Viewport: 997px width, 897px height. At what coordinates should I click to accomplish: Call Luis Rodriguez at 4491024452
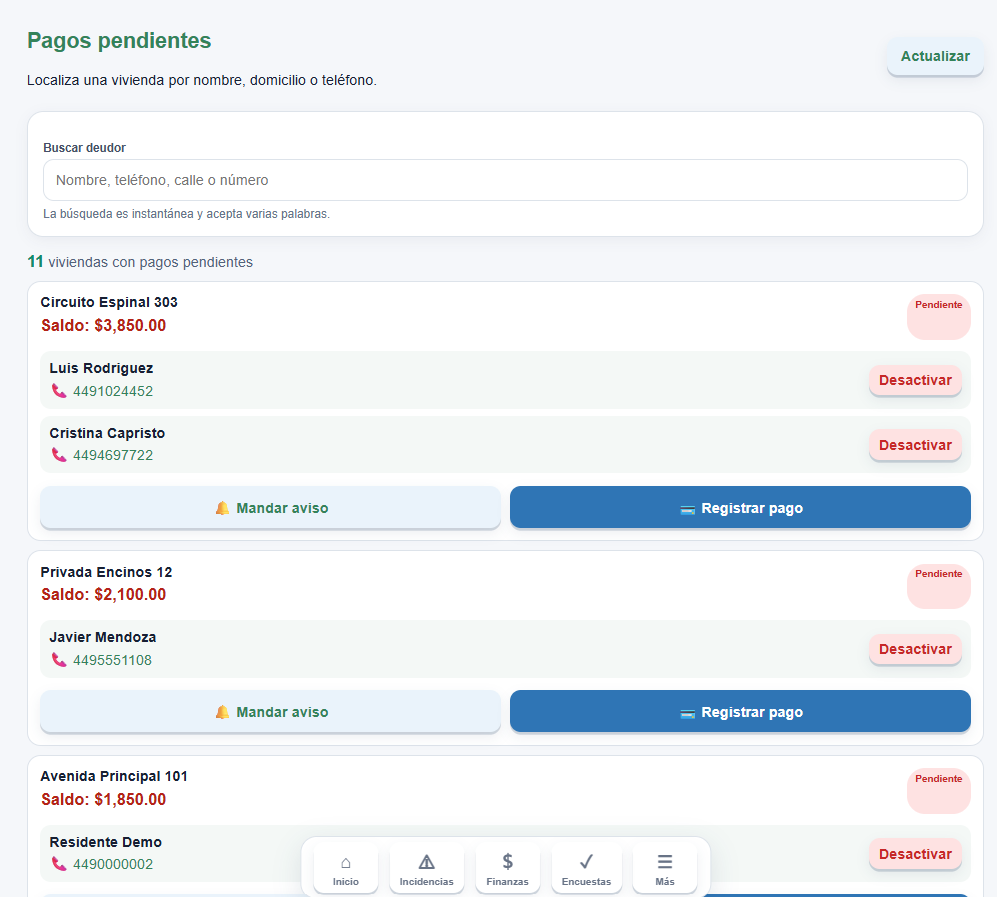(x=113, y=391)
